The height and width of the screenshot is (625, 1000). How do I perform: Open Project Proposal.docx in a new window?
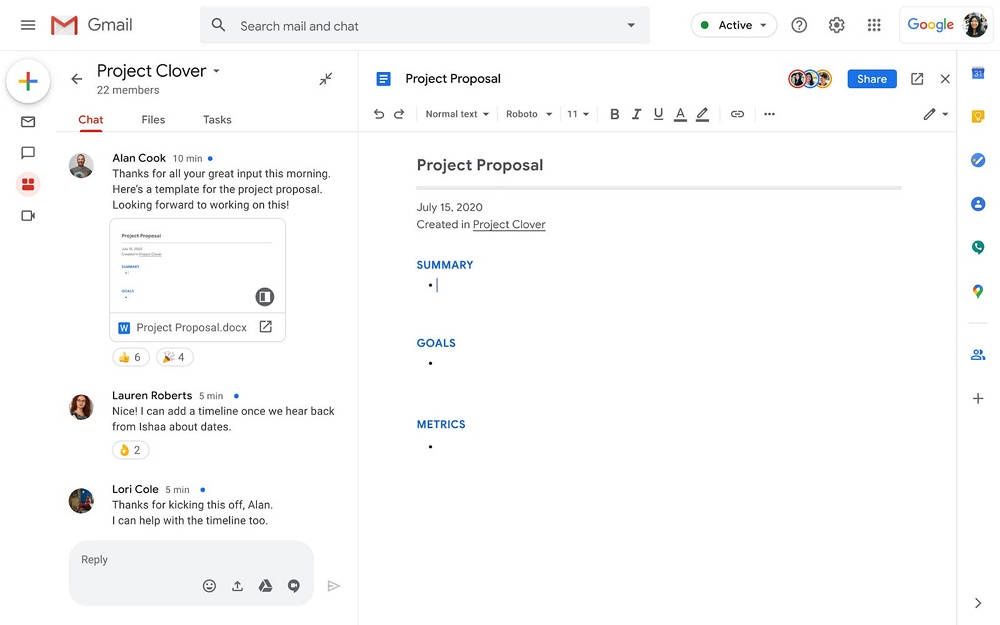265,327
